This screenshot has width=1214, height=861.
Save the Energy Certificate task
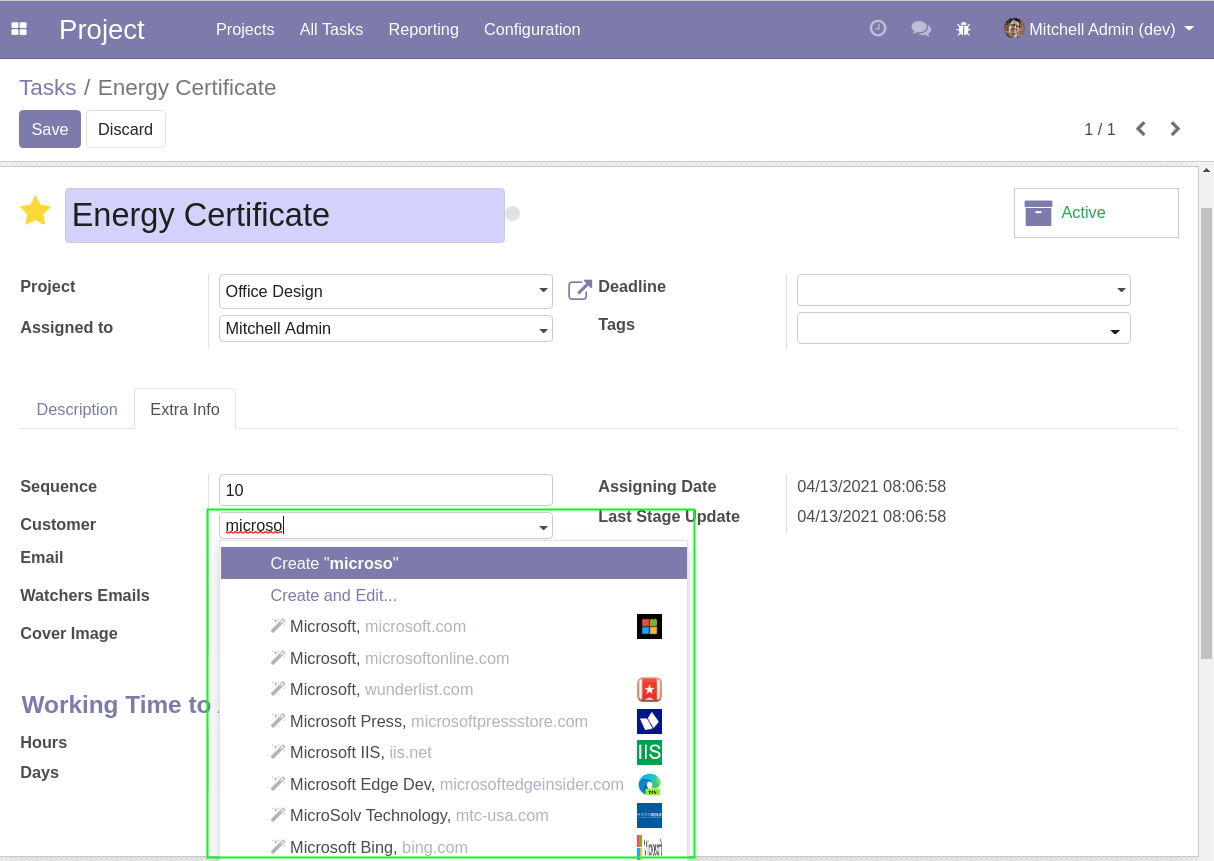click(x=49, y=129)
